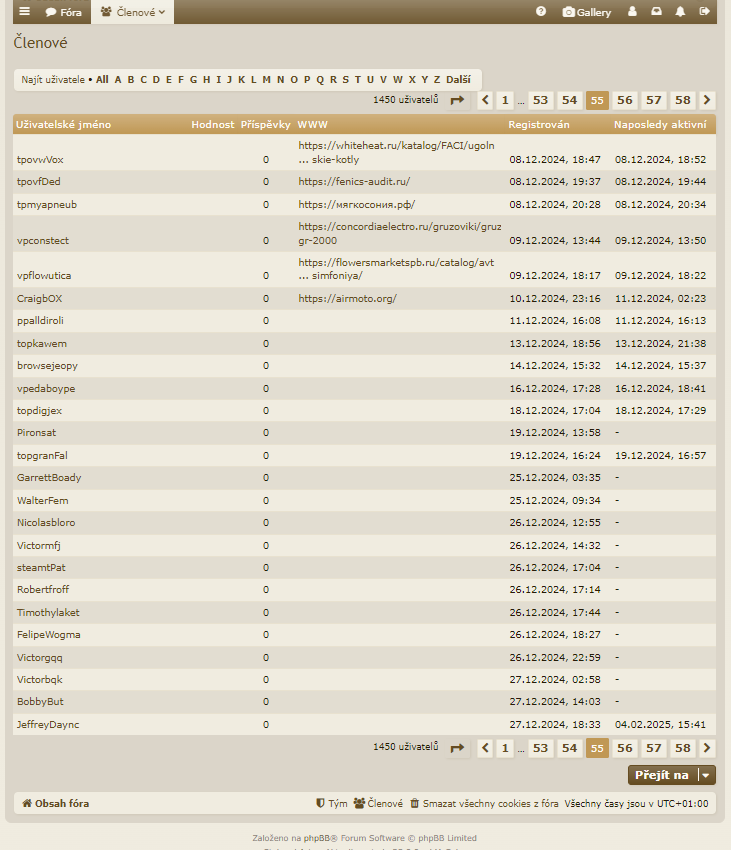The width and height of the screenshot is (731, 850).
Task: Filter members by letter M
Action: [x=267, y=79]
